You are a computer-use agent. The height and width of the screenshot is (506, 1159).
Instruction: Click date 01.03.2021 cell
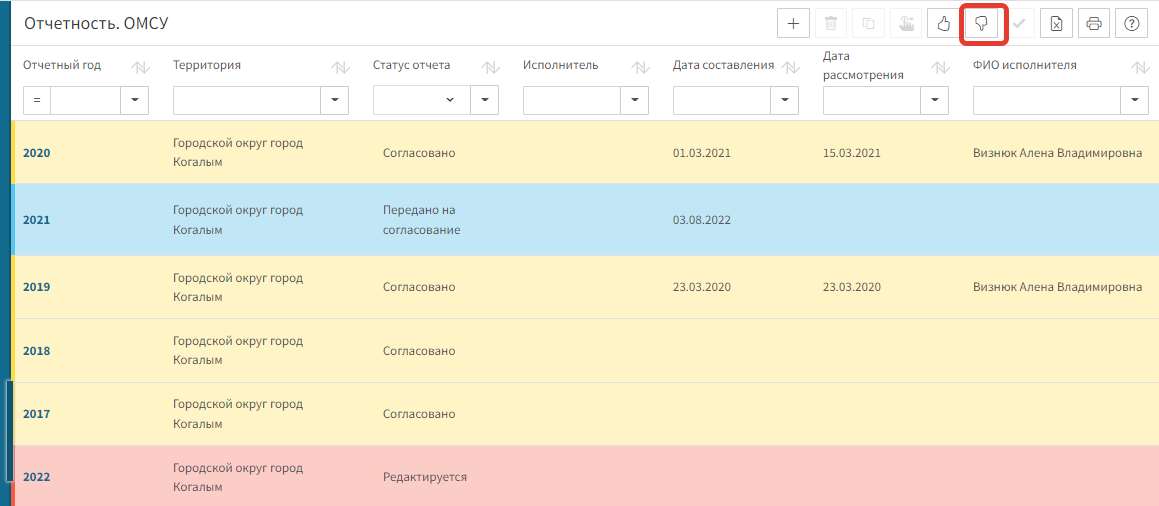pos(701,153)
